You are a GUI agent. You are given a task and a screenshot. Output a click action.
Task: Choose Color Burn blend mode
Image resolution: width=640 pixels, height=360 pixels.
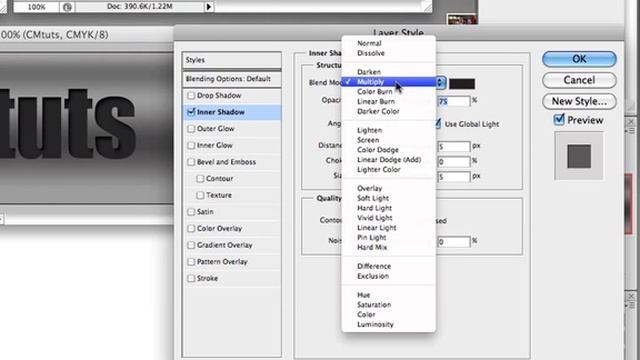click(x=389, y=91)
